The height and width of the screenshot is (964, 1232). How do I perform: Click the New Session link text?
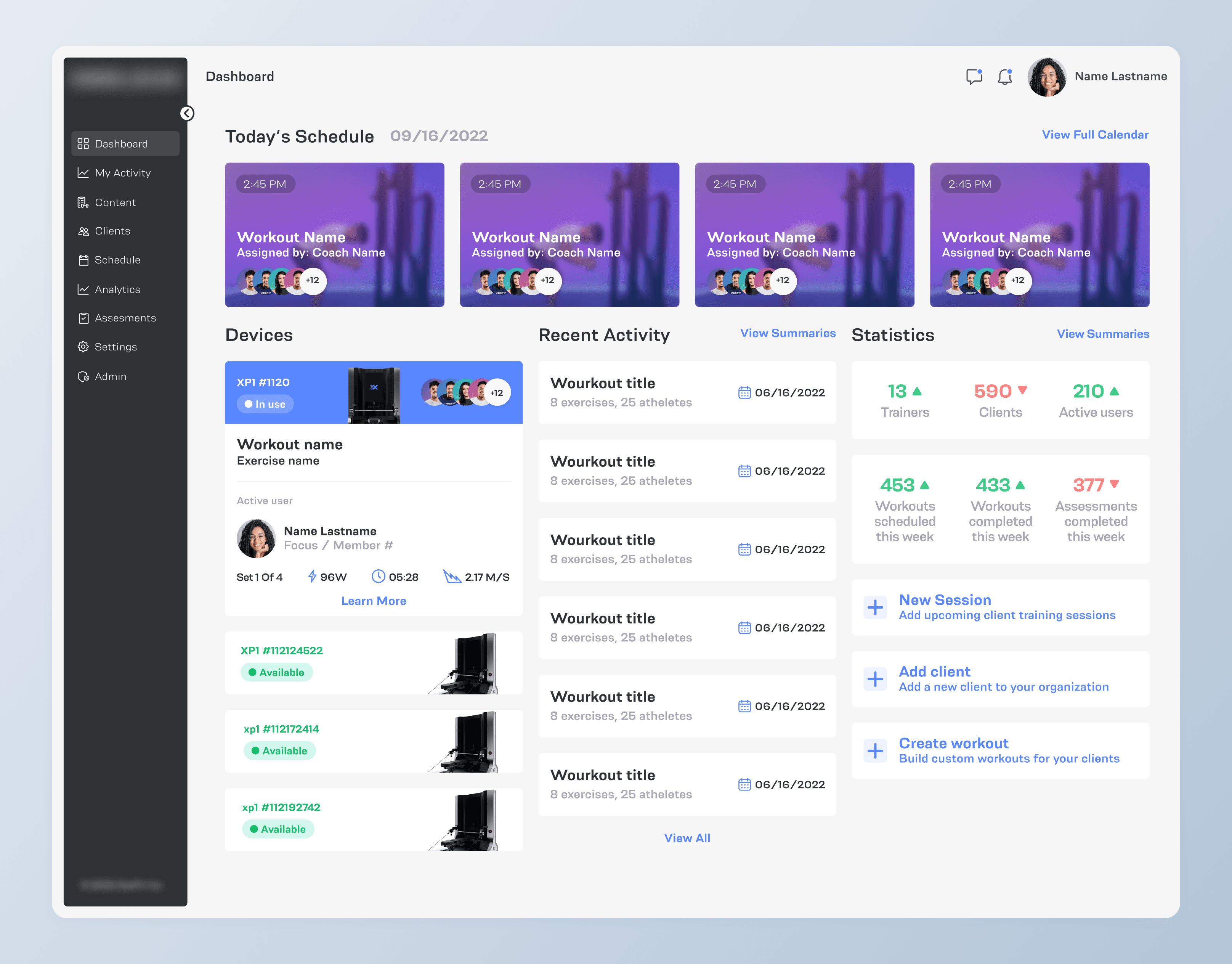(x=945, y=600)
